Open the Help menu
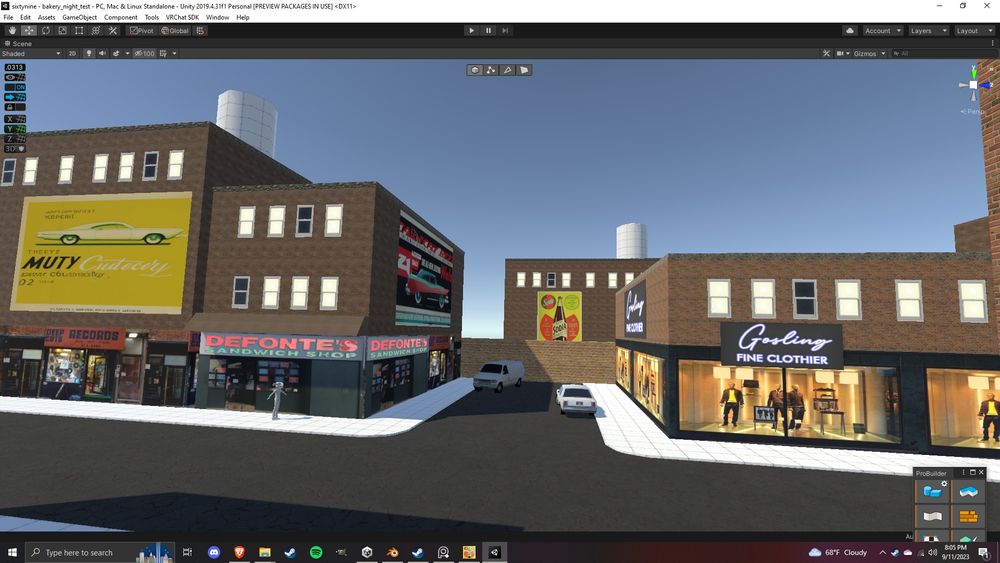Viewport: 1000px width, 563px height. tap(243, 17)
